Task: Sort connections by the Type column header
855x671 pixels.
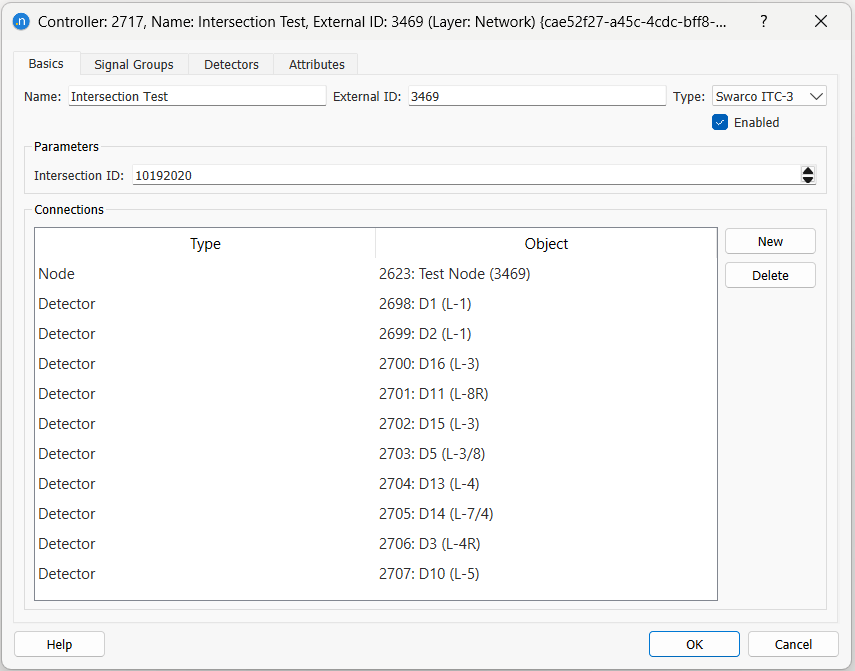Action: [205, 244]
